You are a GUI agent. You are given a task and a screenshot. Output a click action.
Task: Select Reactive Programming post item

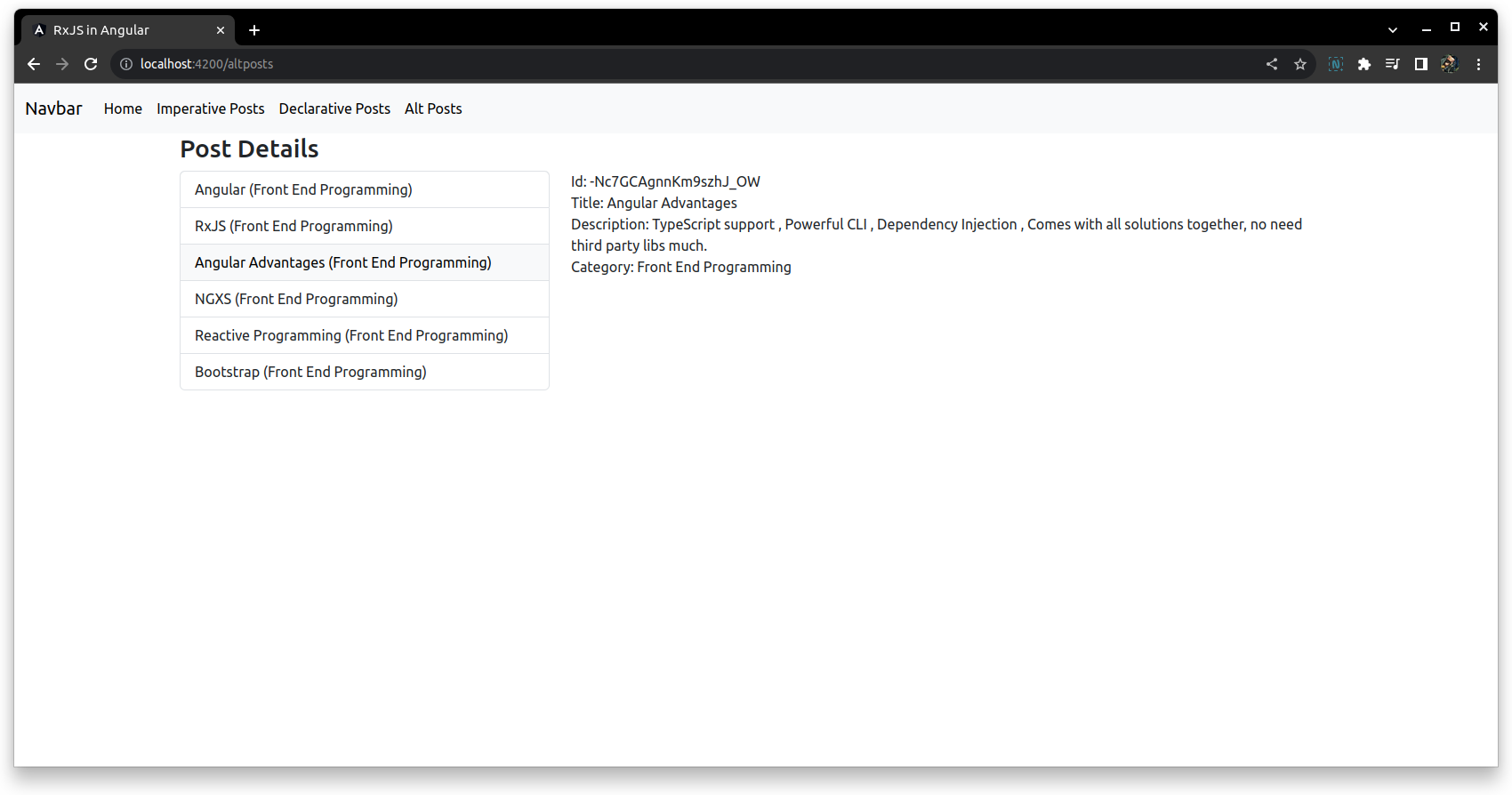365,335
